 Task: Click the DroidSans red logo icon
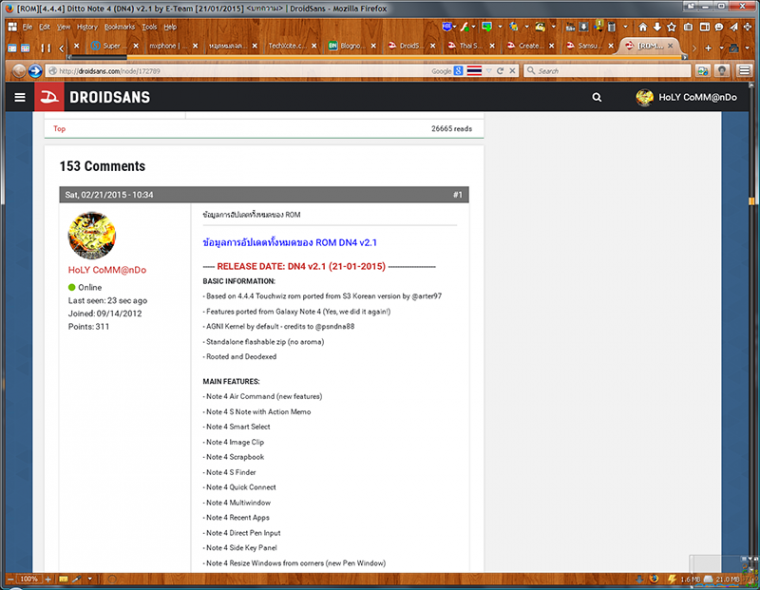coord(49,97)
